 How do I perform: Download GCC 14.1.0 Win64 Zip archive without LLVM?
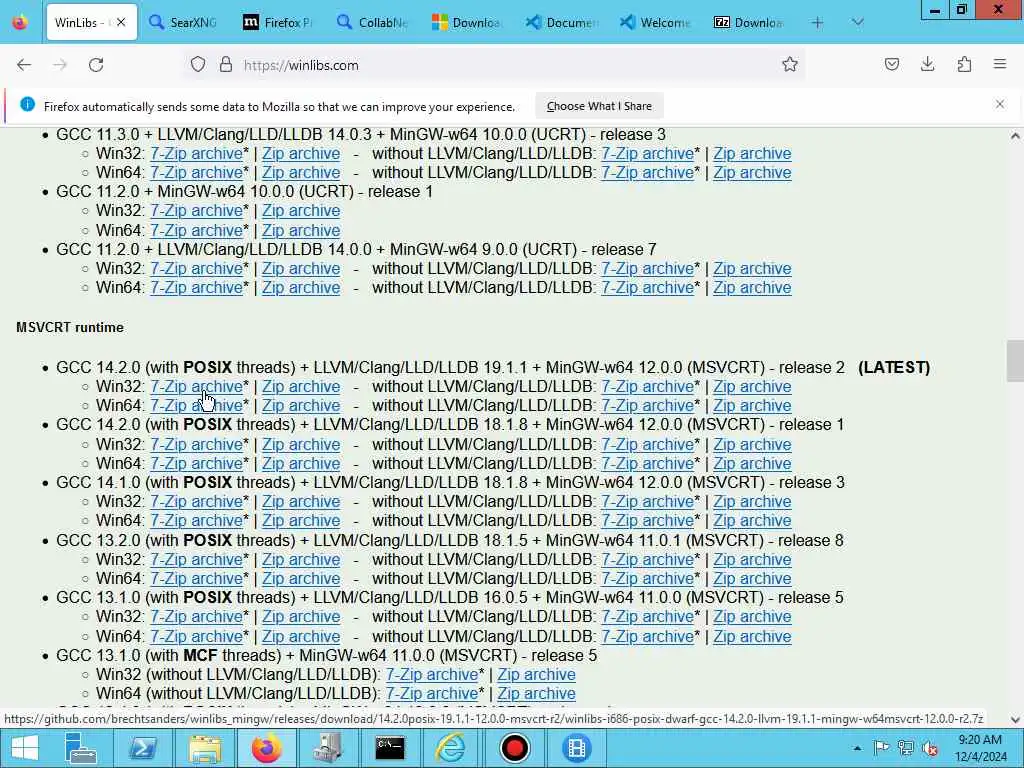[752, 520]
